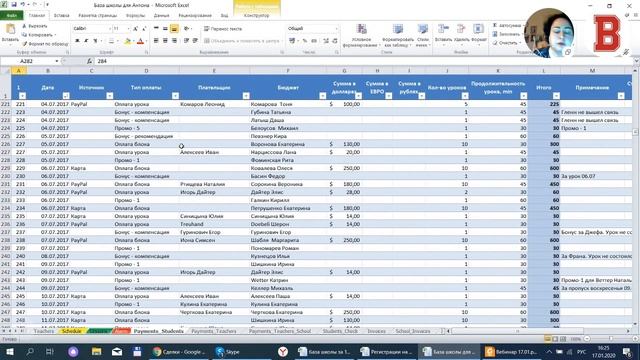The width and height of the screenshot is (640, 360).
Task: Open the text orientation menu
Action: tap(187, 29)
